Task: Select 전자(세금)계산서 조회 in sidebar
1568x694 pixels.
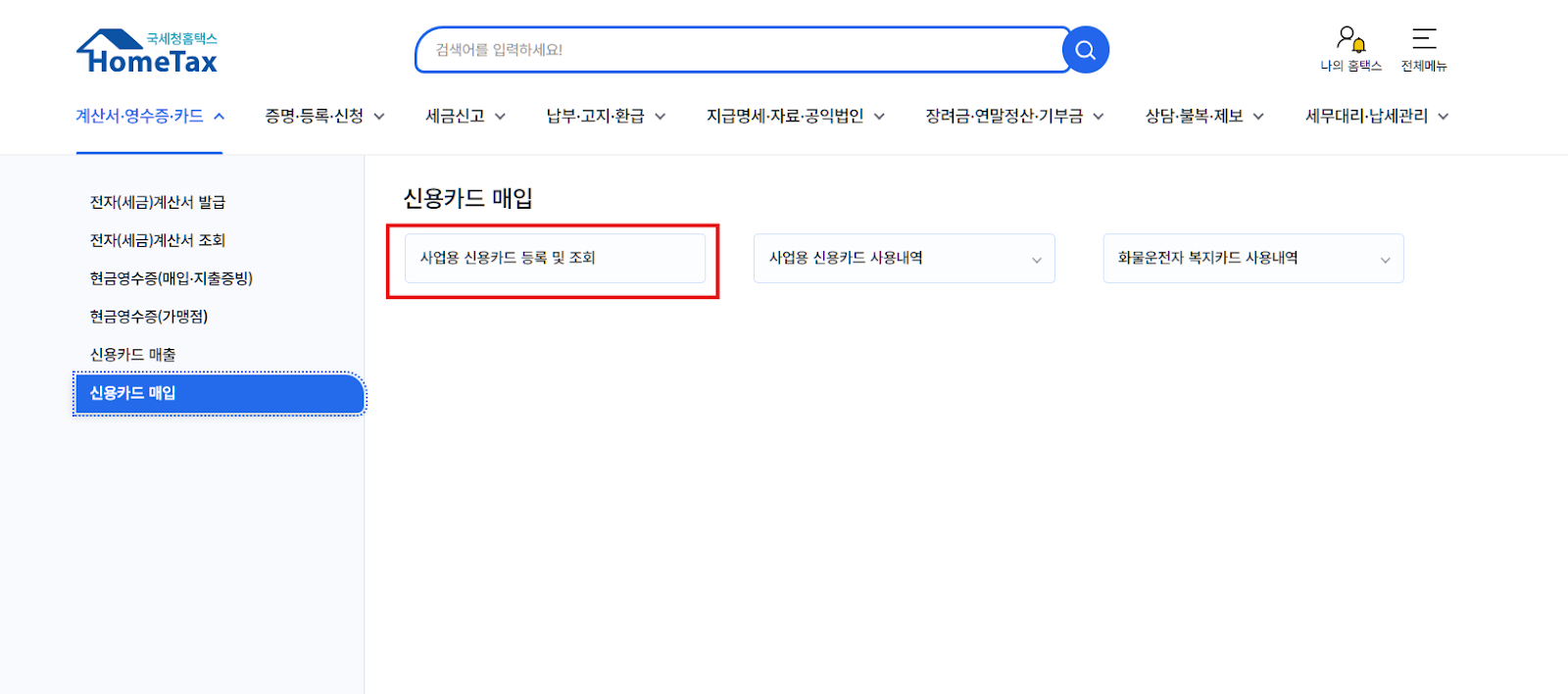Action: tap(158, 241)
